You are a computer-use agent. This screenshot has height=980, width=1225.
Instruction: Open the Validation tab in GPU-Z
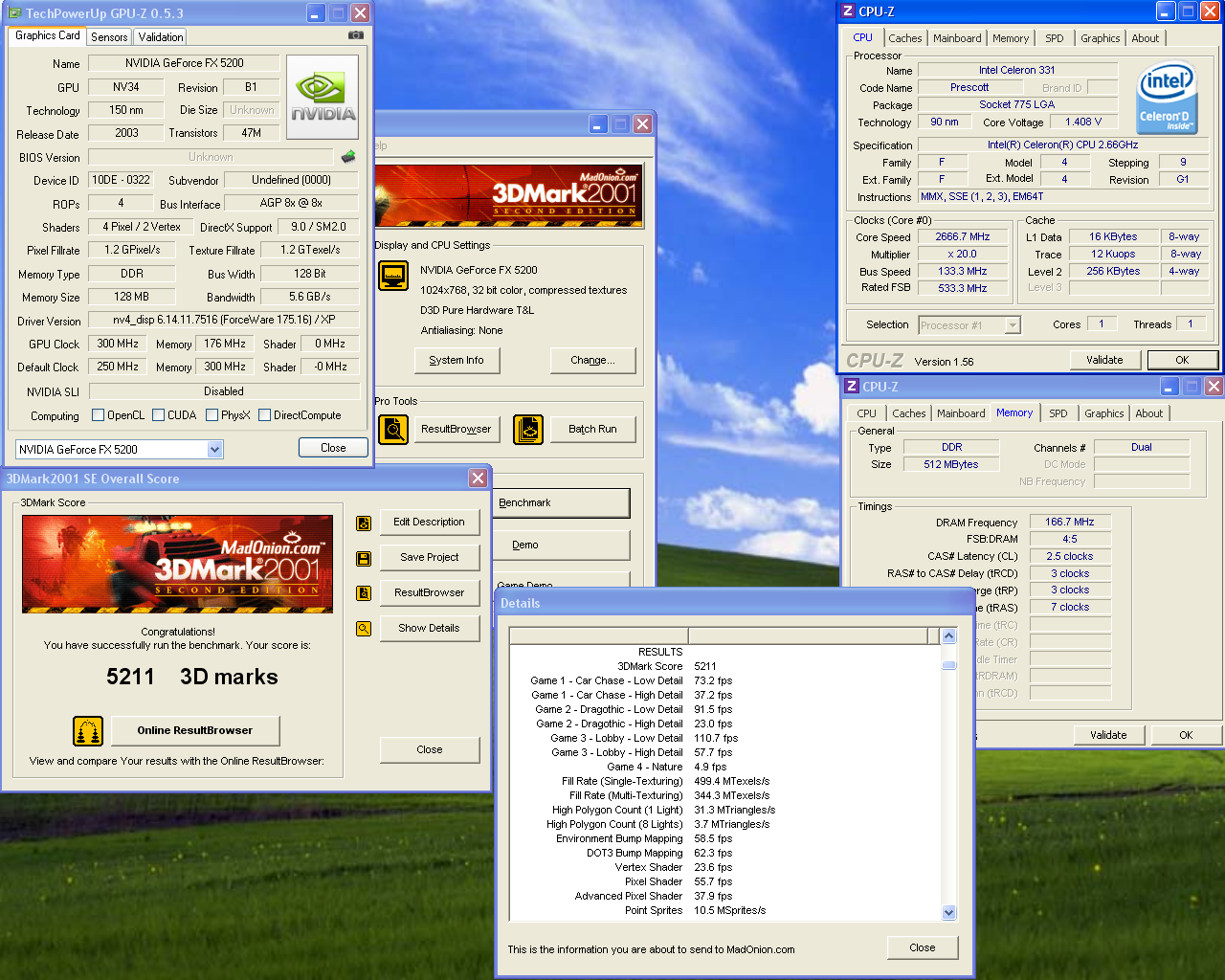[161, 36]
